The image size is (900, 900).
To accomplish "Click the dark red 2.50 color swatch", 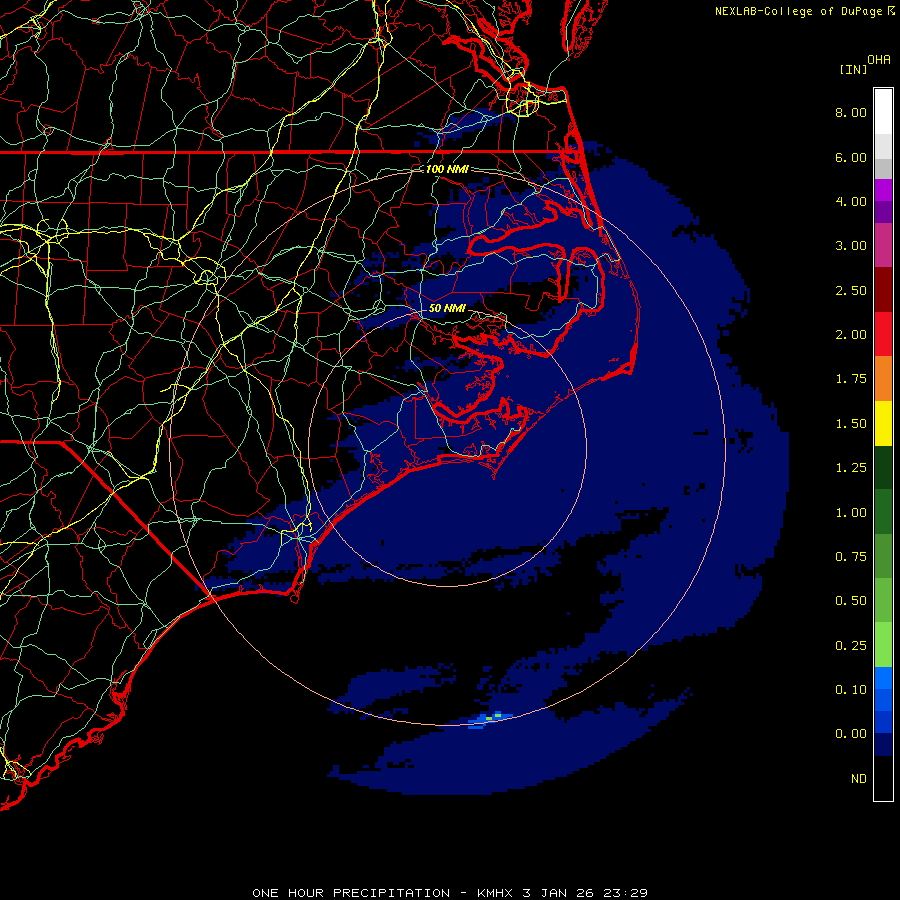I will (883, 290).
